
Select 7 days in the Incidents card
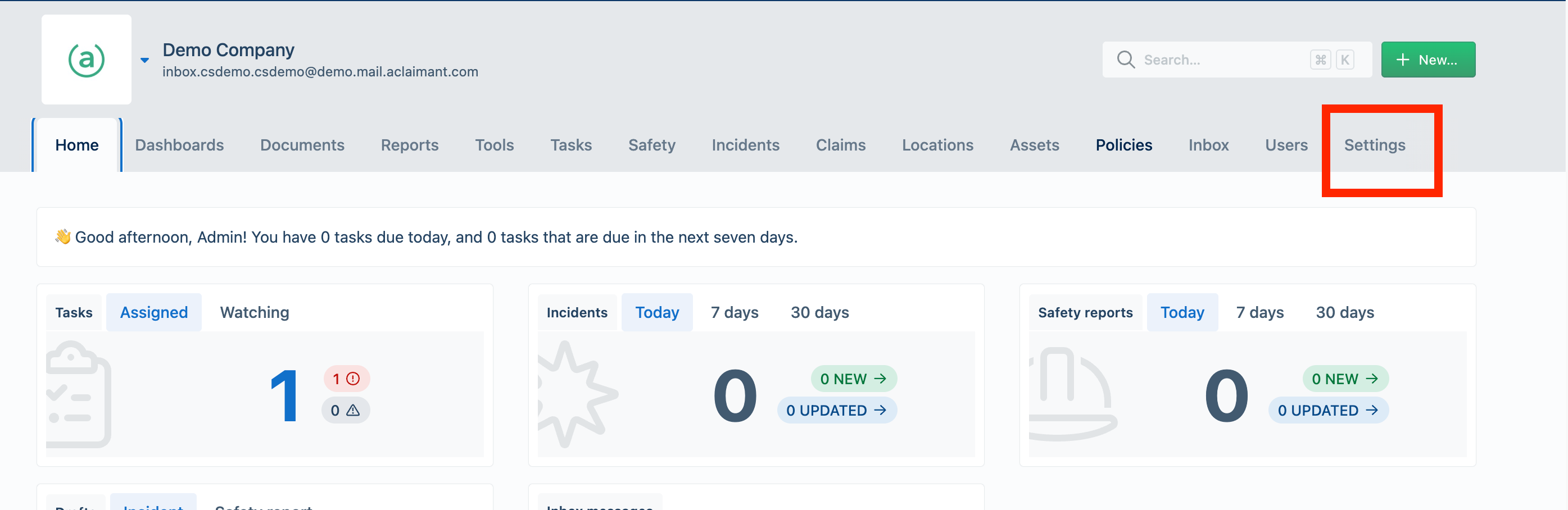click(734, 312)
